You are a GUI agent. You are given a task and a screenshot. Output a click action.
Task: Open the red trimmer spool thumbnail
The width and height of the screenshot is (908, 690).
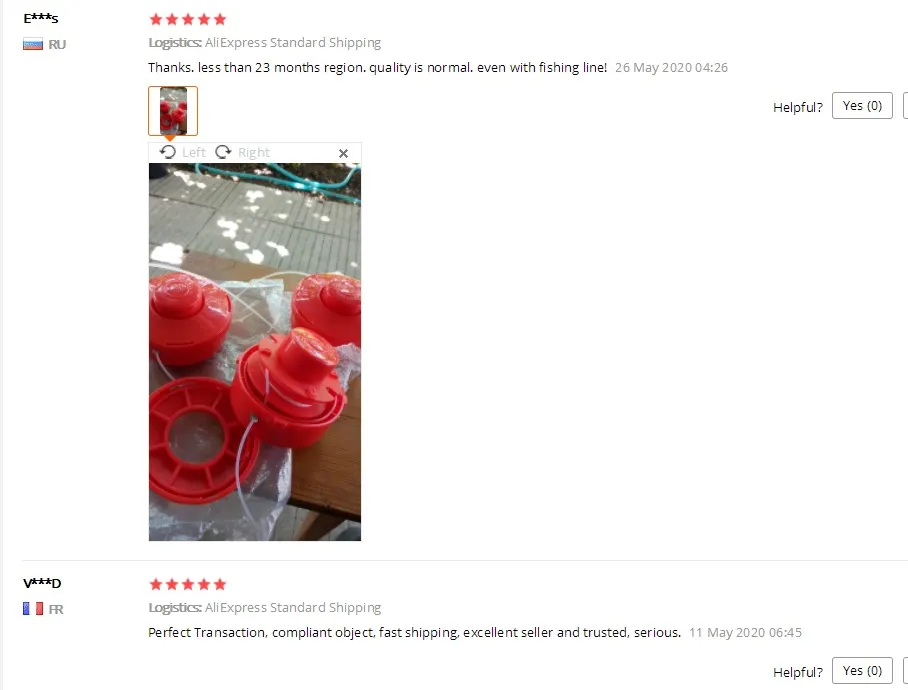coord(173,111)
